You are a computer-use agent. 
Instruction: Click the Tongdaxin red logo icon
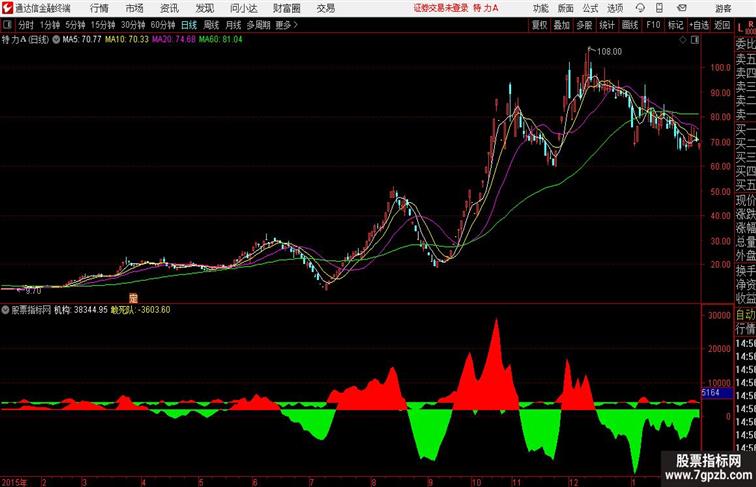pyautogui.click(x=7, y=8)
